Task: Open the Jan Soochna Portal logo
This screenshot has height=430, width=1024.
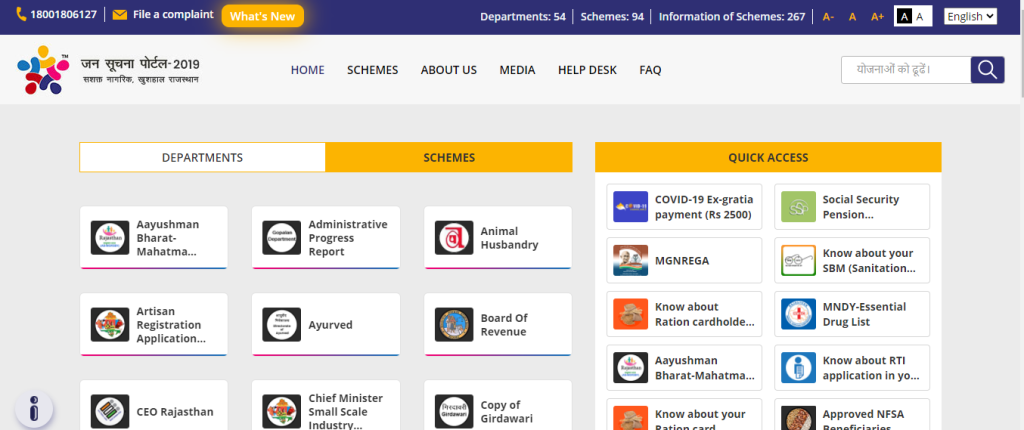Action: (108, 69)
